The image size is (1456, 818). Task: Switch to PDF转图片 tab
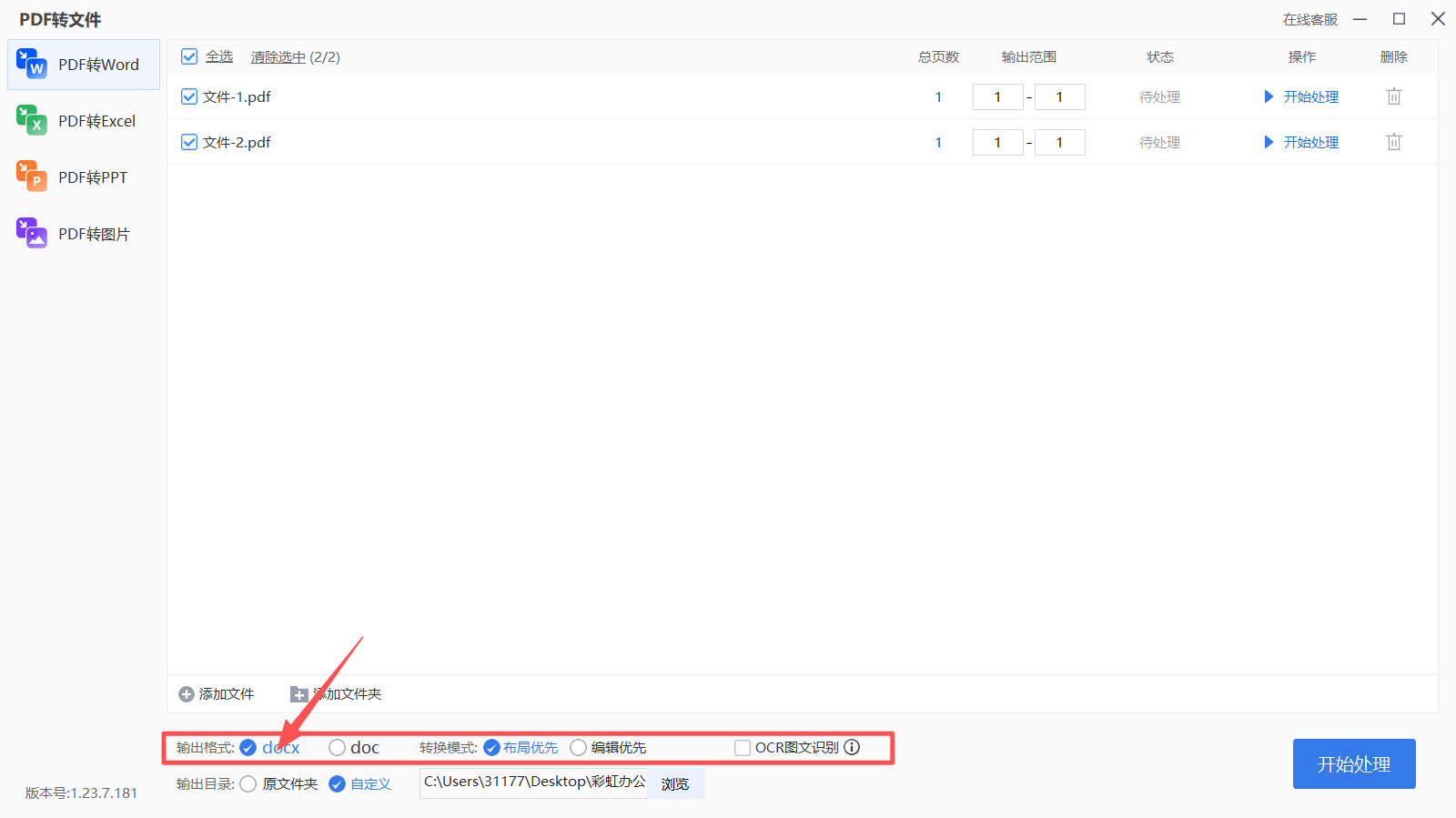tap(84, 234)
